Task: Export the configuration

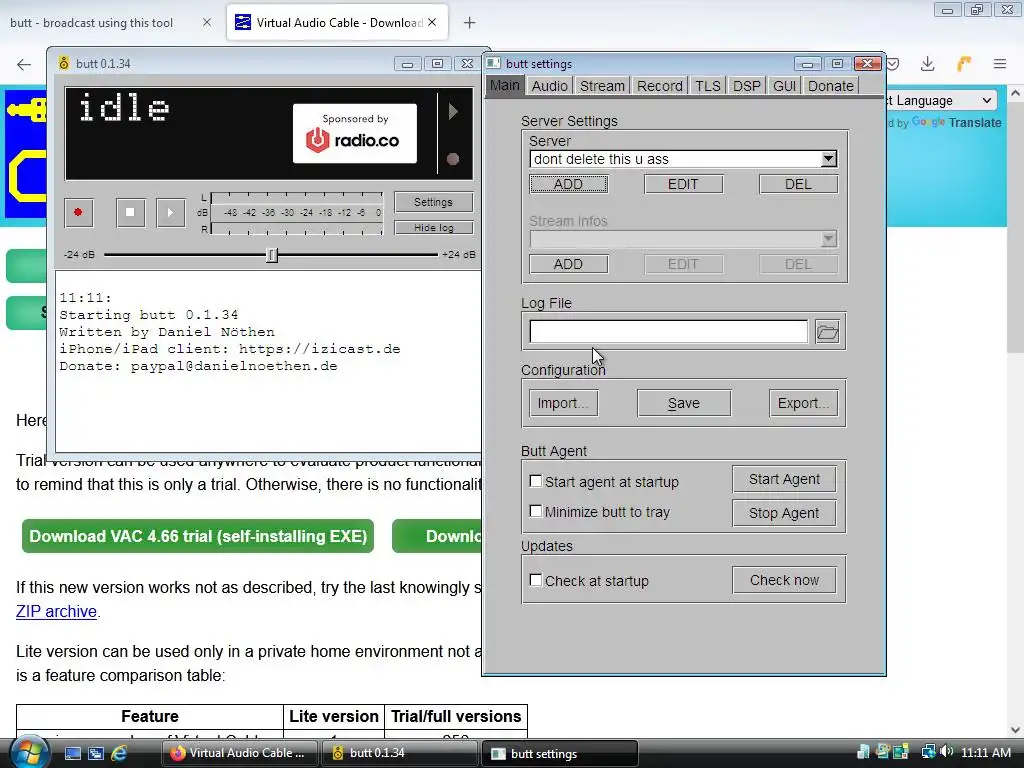Action: pos(803,403)
